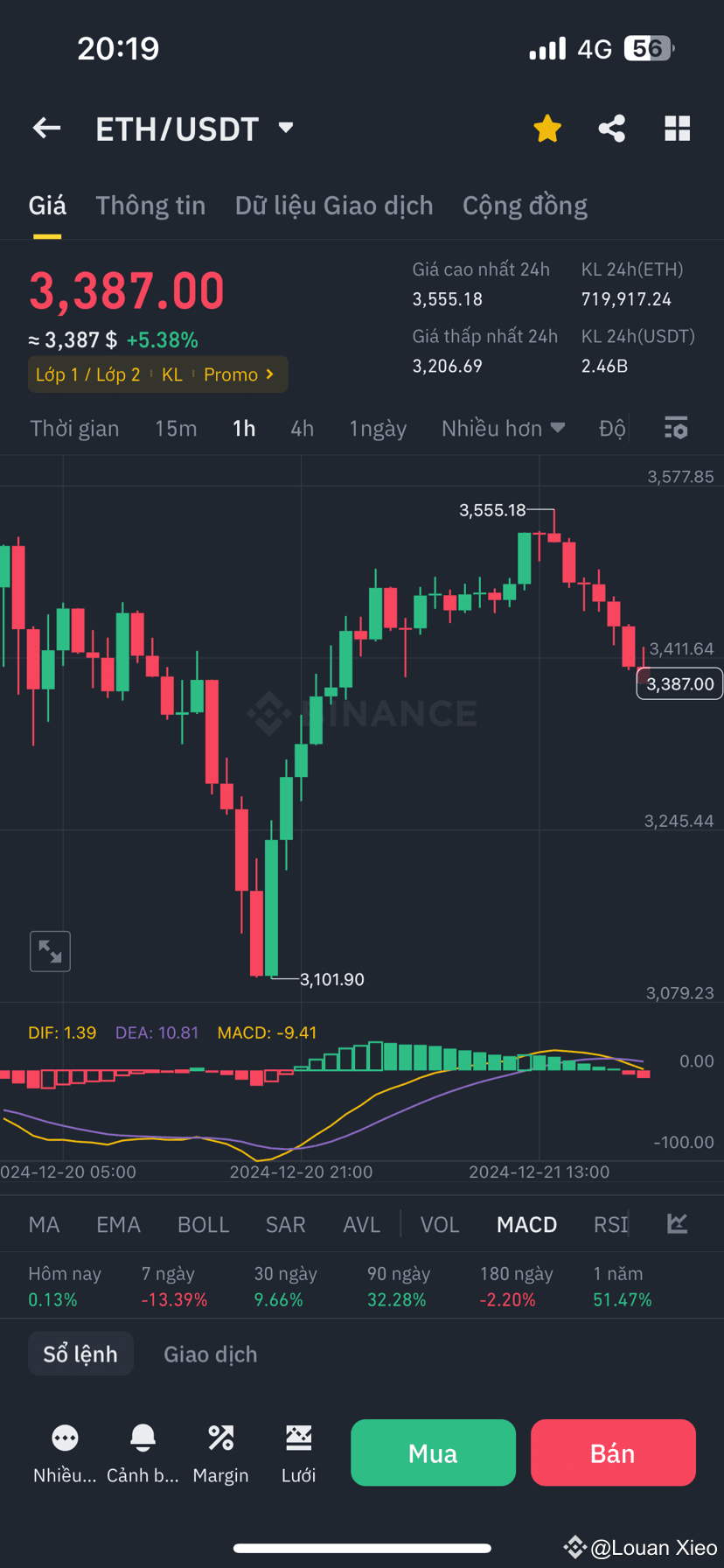
Task: Enable the RSI indicator
Action: coord(609,1224)
